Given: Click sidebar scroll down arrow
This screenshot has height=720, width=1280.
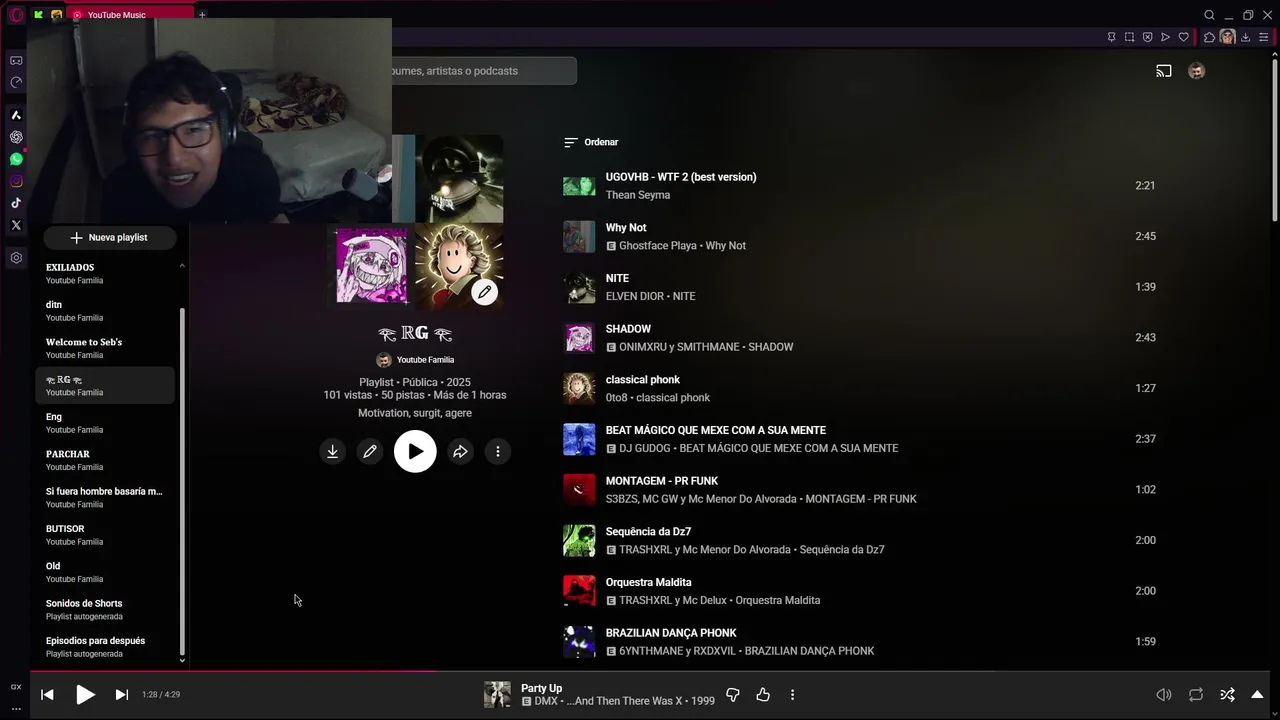Looking at the screenshot, I should (x=182, y=660).
